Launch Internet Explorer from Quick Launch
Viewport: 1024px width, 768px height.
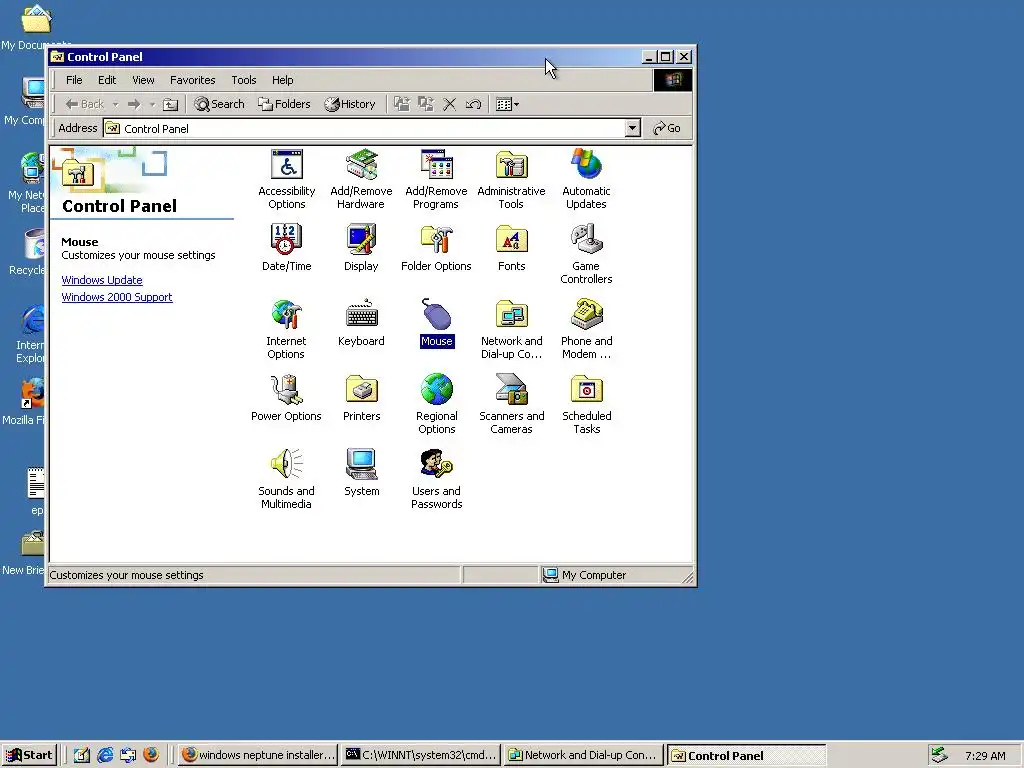point(105,755)
